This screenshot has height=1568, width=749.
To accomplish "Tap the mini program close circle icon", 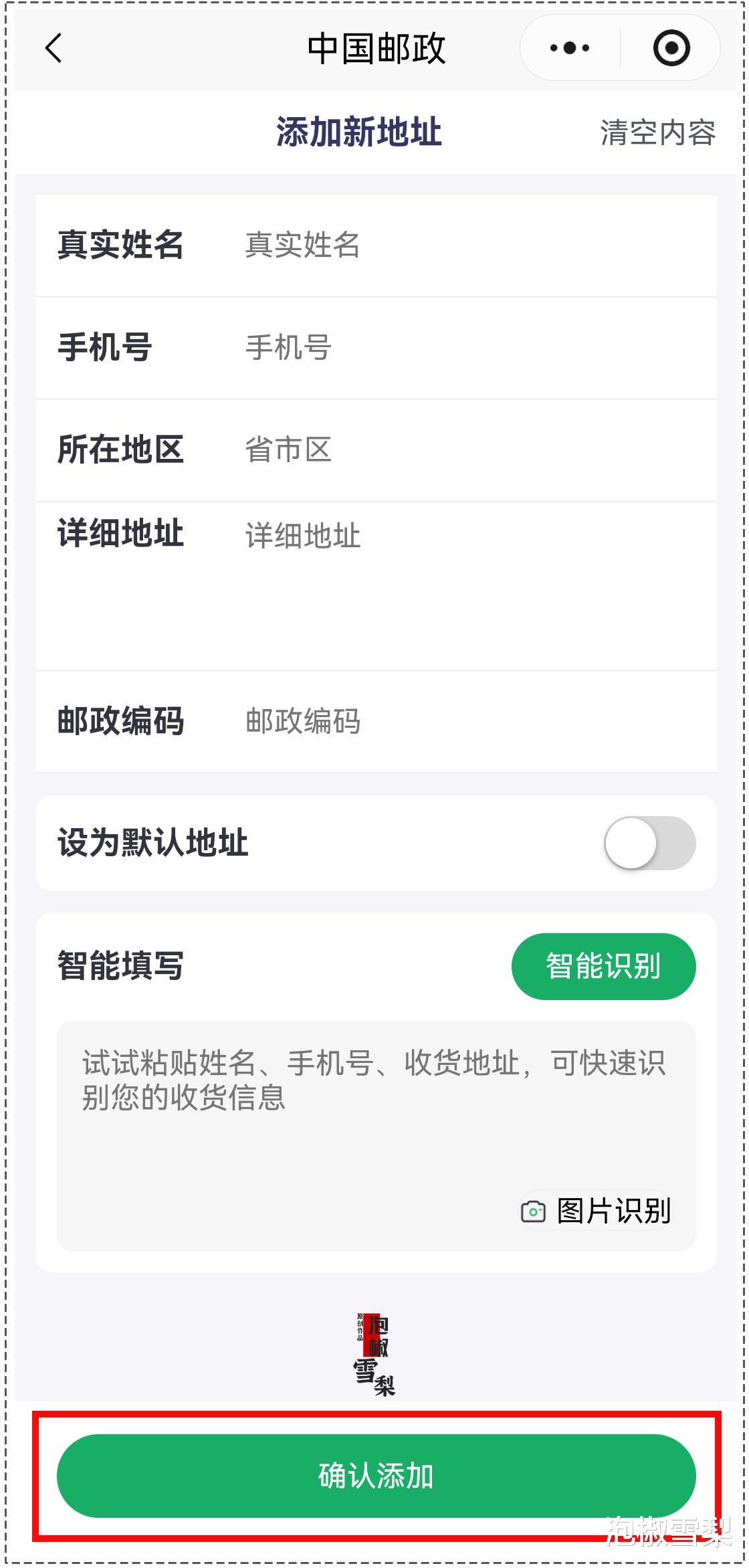I will (x=671, y=48).
